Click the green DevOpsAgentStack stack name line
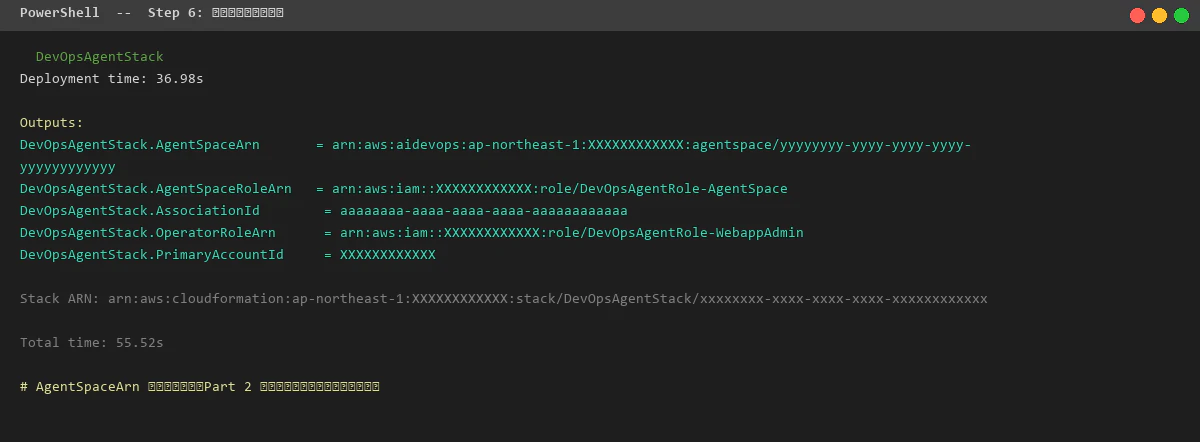1200x442 pixels. pos(99,57)
